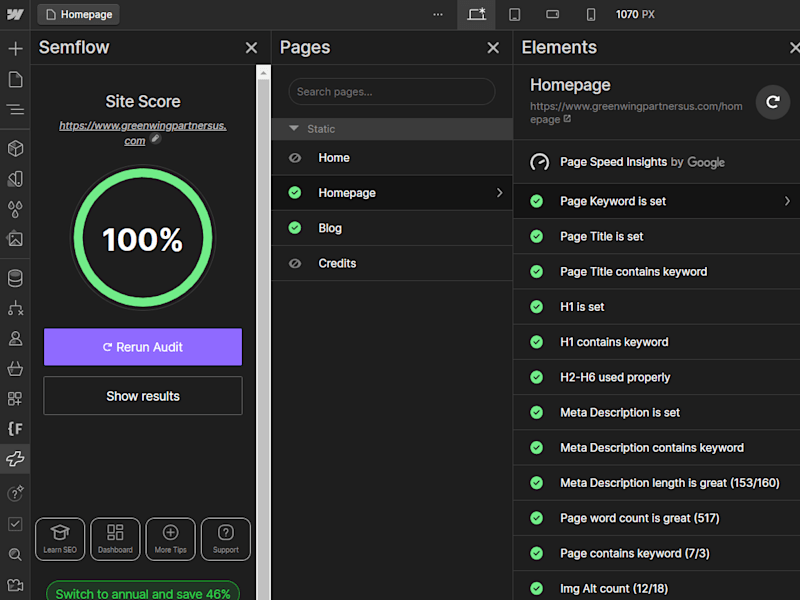Select Meta Description length is great row
800x600 pixels.
(657, 483)
